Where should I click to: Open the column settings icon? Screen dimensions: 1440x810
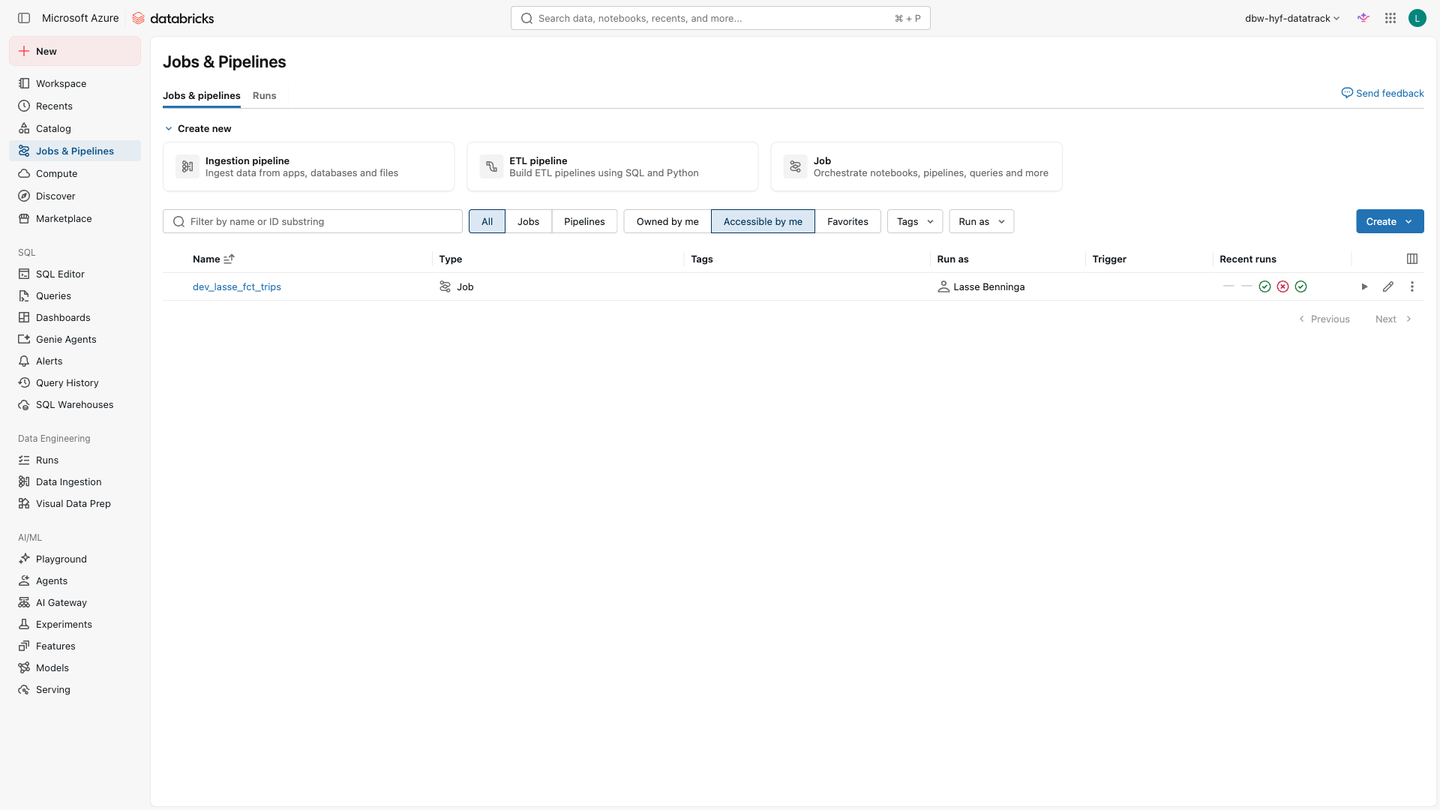tap(1412, 259)
